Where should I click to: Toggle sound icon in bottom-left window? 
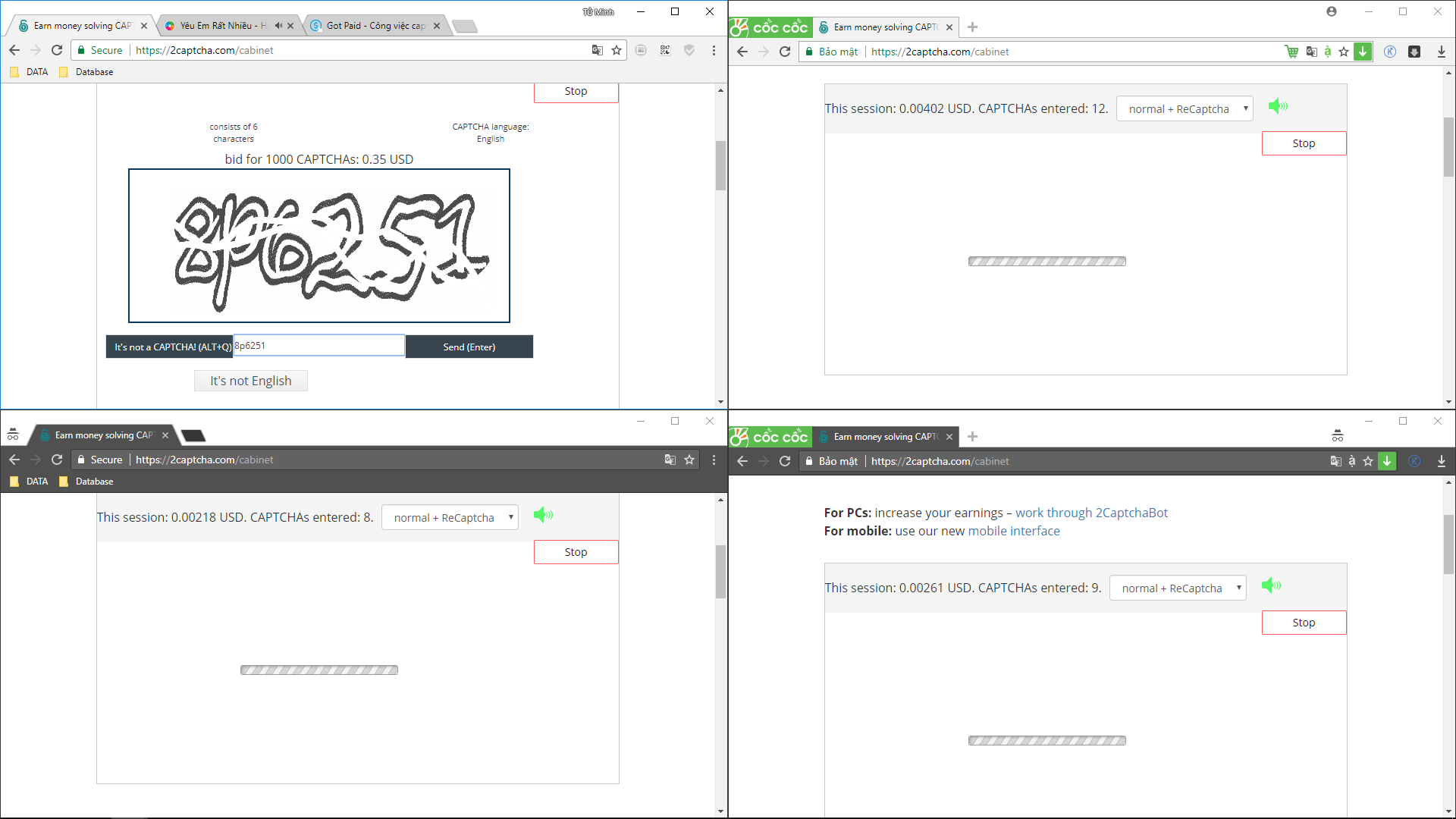(543, 516)
